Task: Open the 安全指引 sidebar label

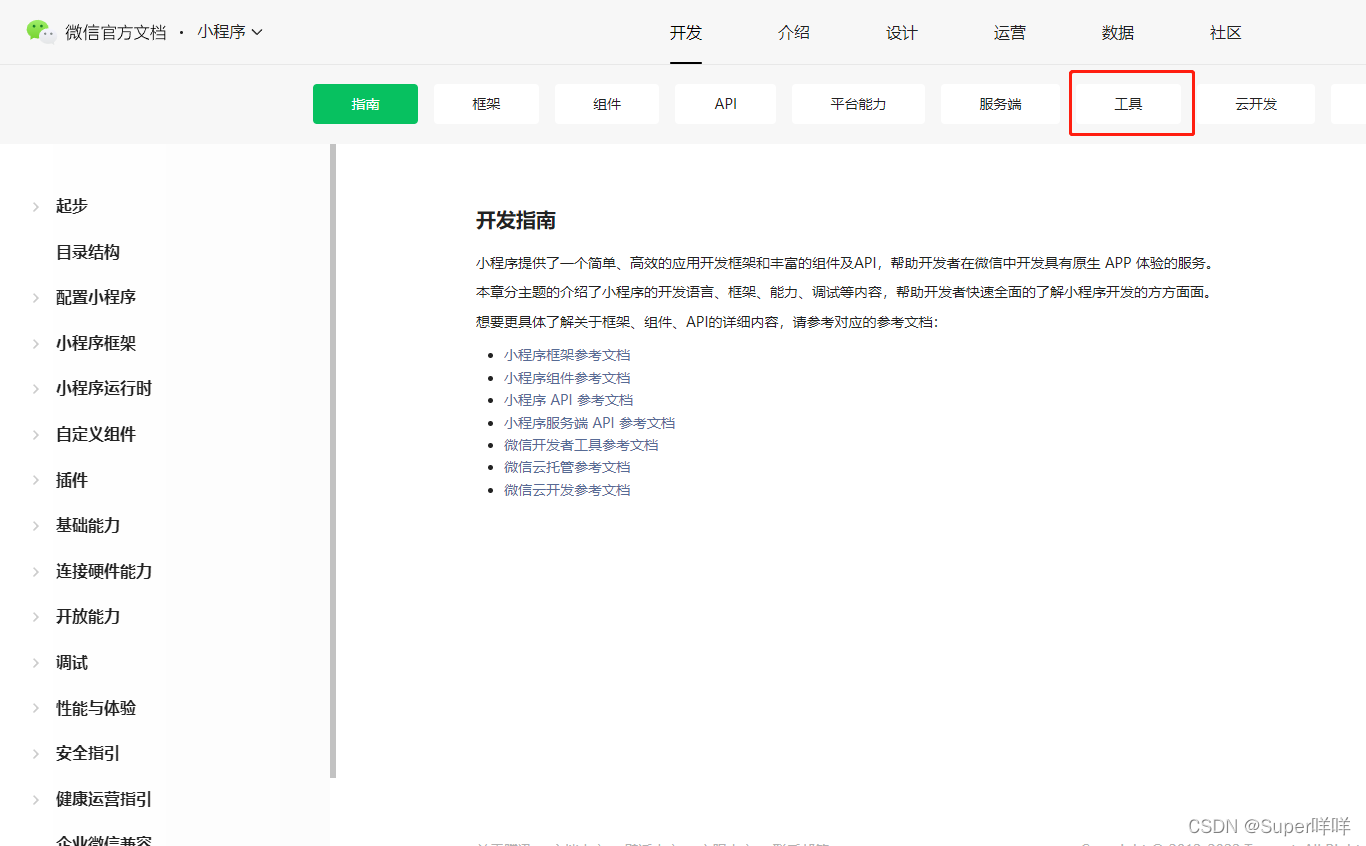Action: pyautogui.click(x=88, y=754)
